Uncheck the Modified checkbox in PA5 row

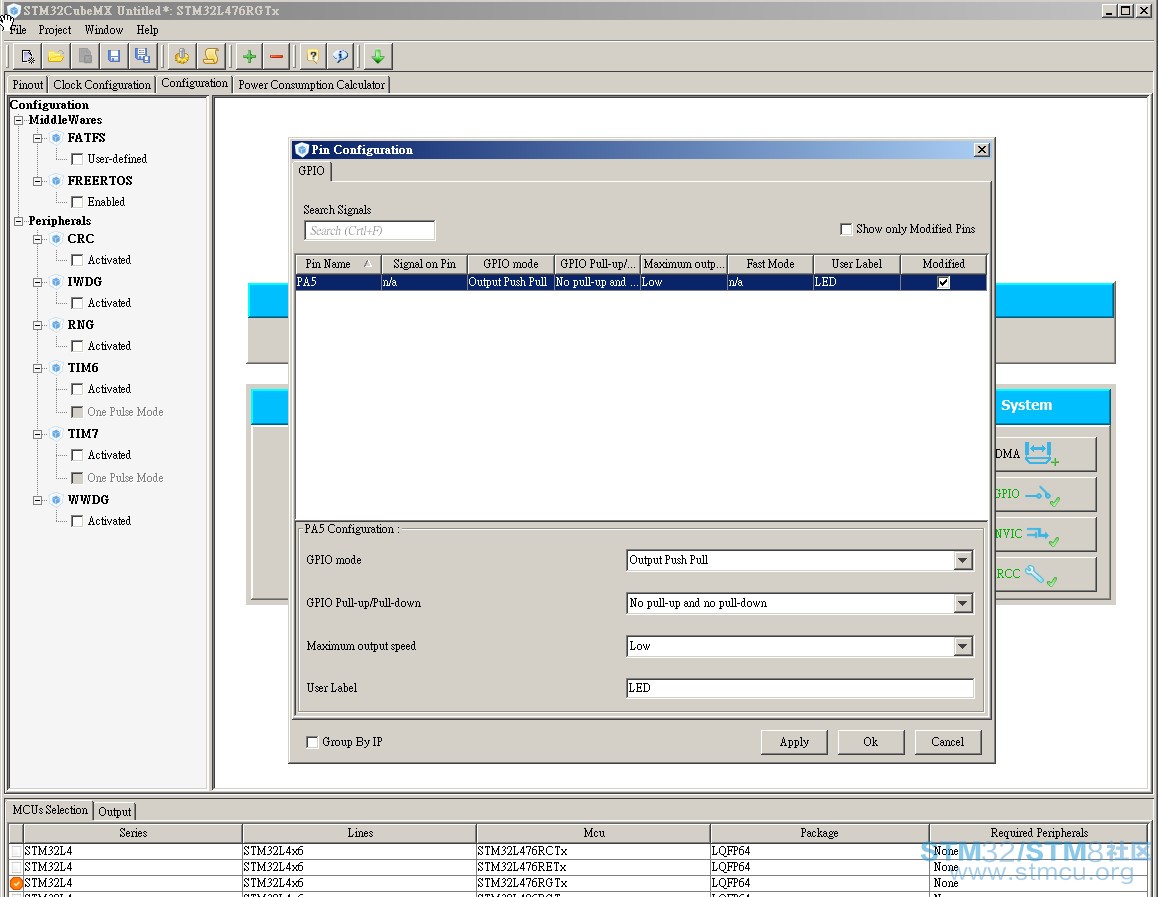943,282
